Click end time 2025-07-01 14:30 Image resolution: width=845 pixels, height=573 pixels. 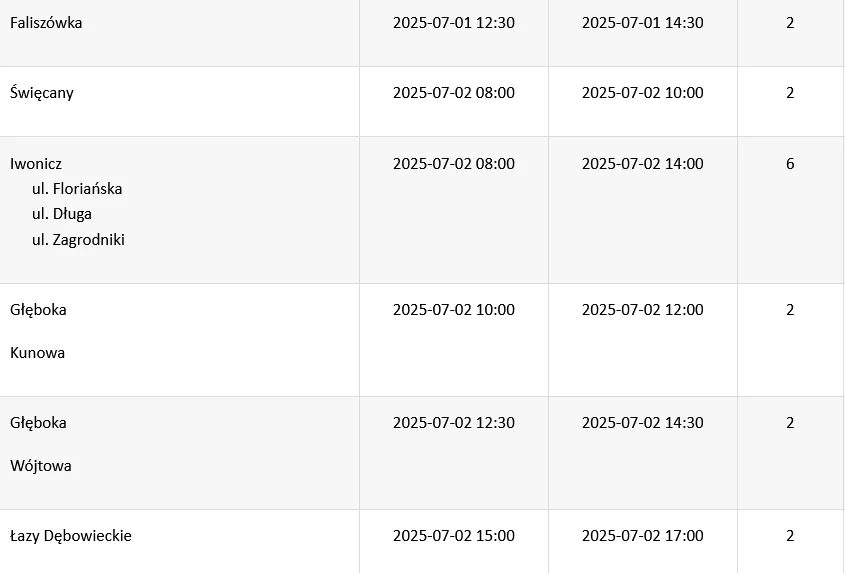(643, 23)
